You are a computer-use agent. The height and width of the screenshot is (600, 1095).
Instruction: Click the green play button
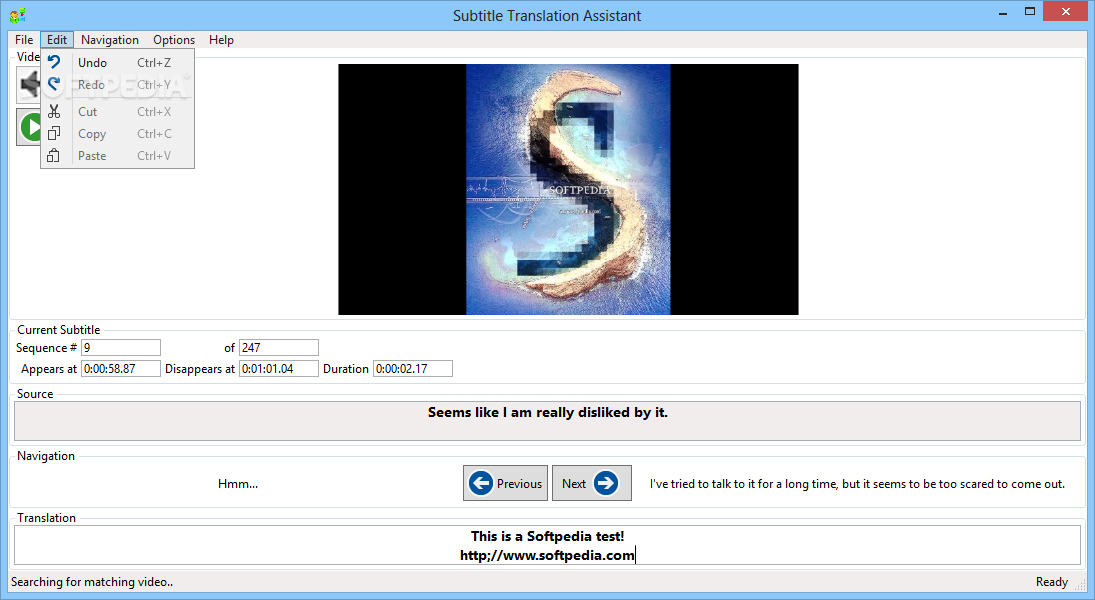(29, 127)
